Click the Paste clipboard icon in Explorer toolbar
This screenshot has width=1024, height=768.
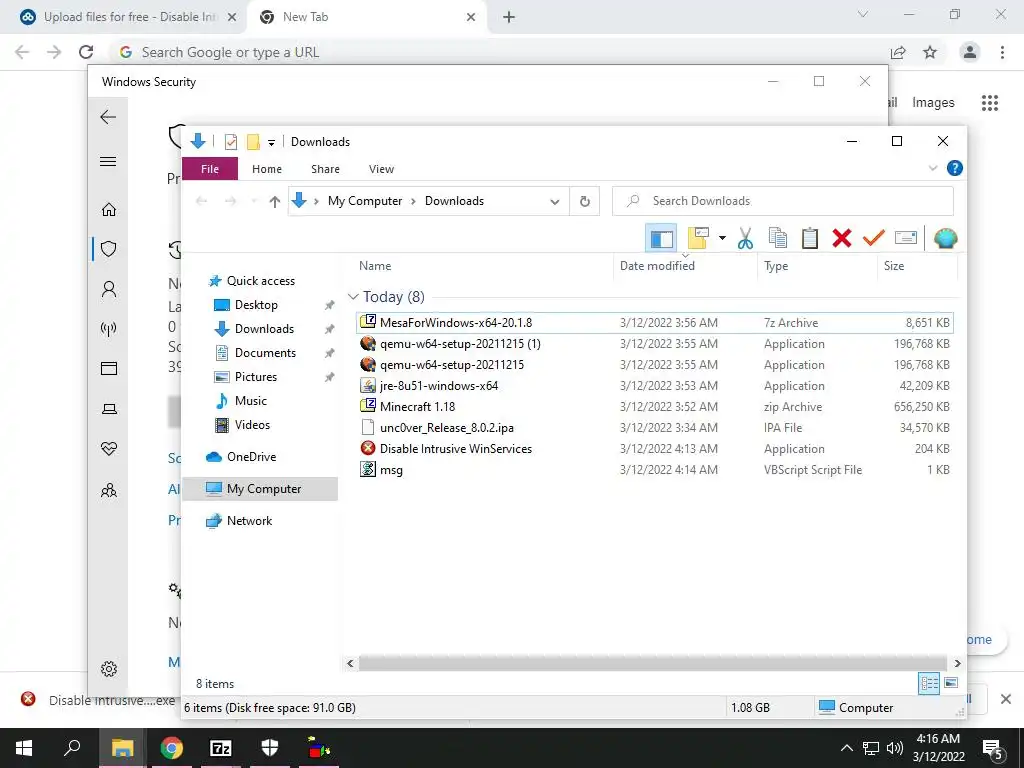(810, 238)
